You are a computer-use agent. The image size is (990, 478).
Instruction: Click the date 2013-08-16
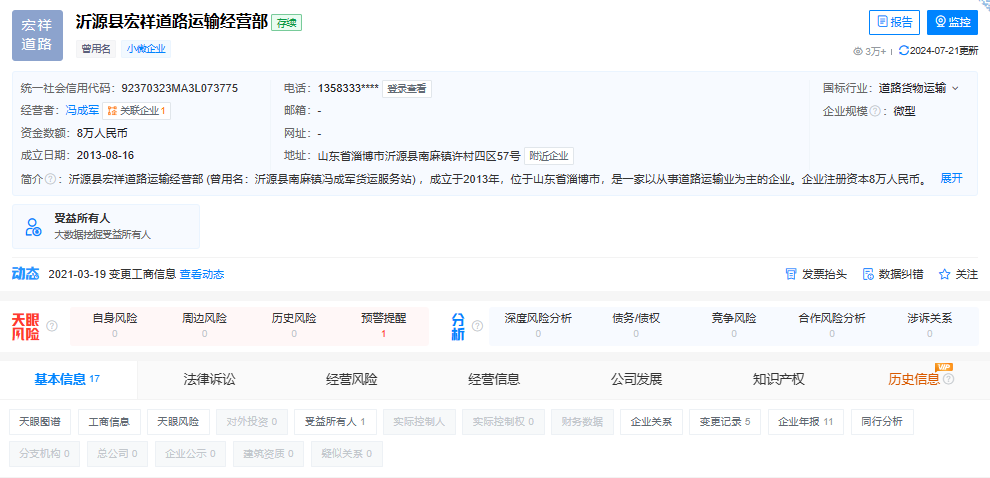click(105, 155)
